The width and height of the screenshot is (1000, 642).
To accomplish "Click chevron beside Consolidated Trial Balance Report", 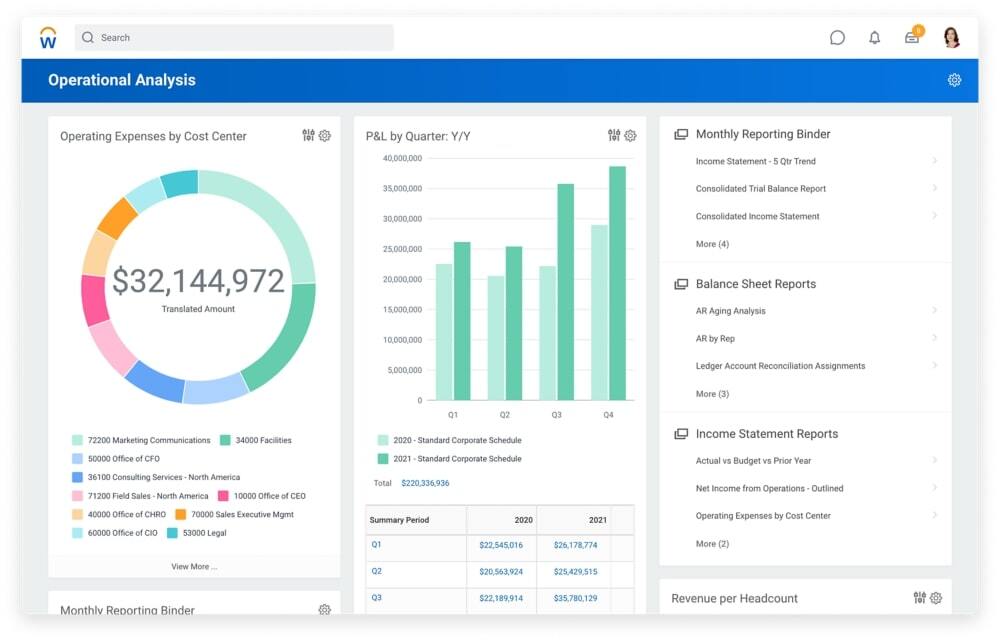I will coord(934,188).
